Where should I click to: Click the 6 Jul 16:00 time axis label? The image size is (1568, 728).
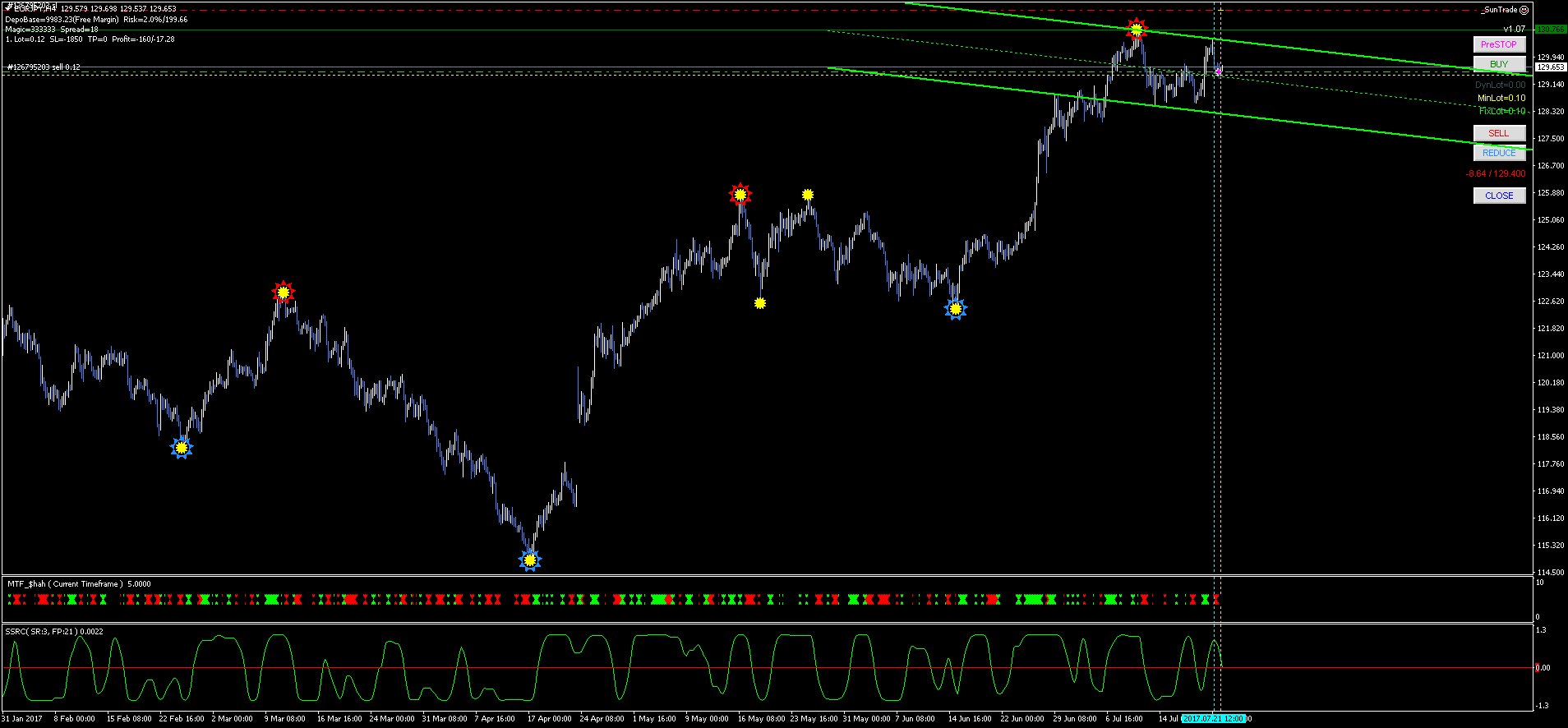point(1124,719)
